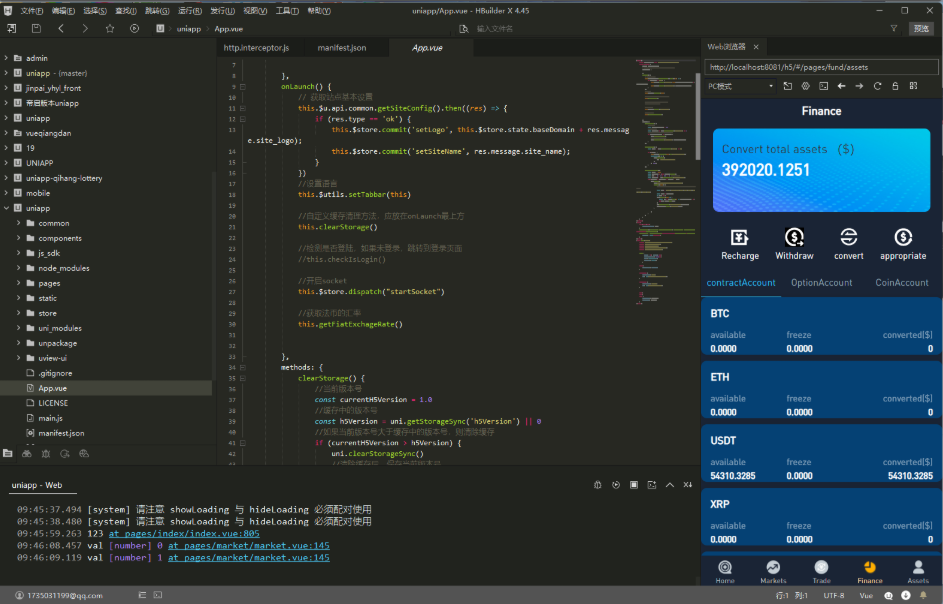Click the notification bell in status bar

pyautogui.click(x=923, y=596)
